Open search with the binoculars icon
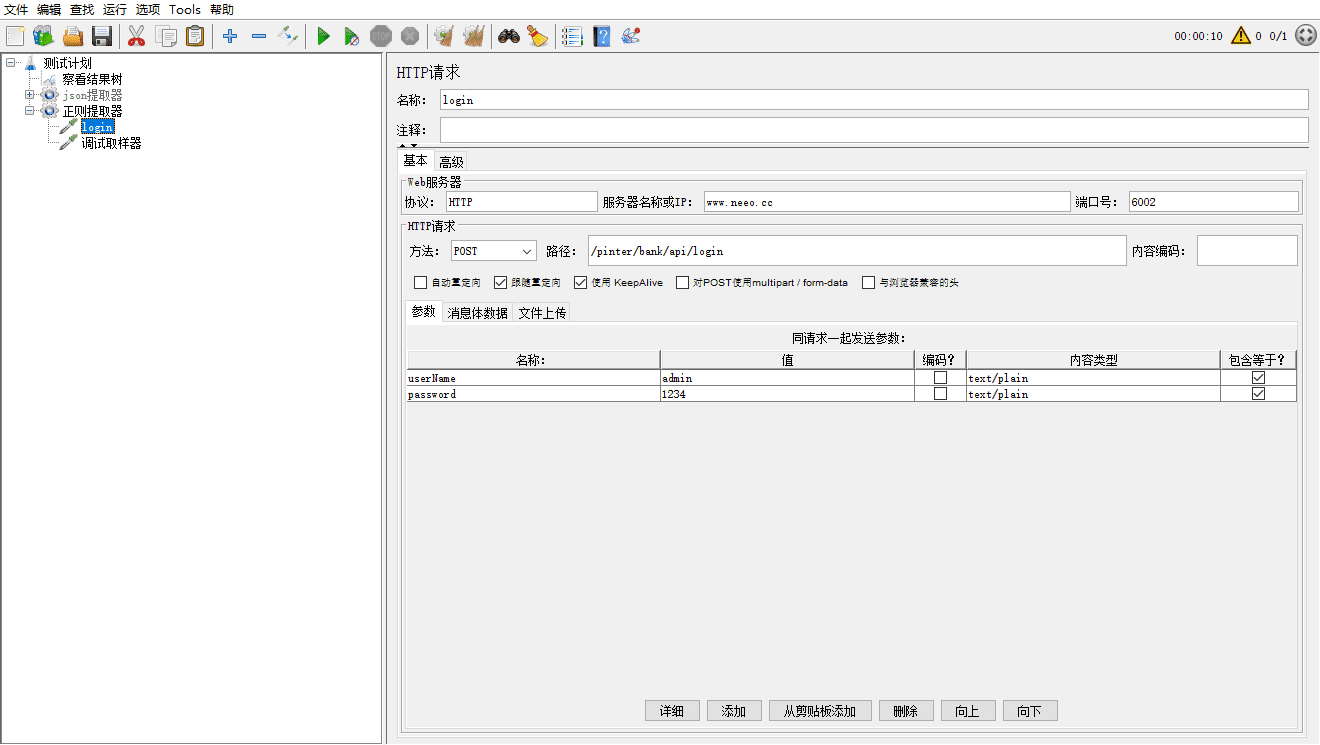 click(x=509, y=37)
